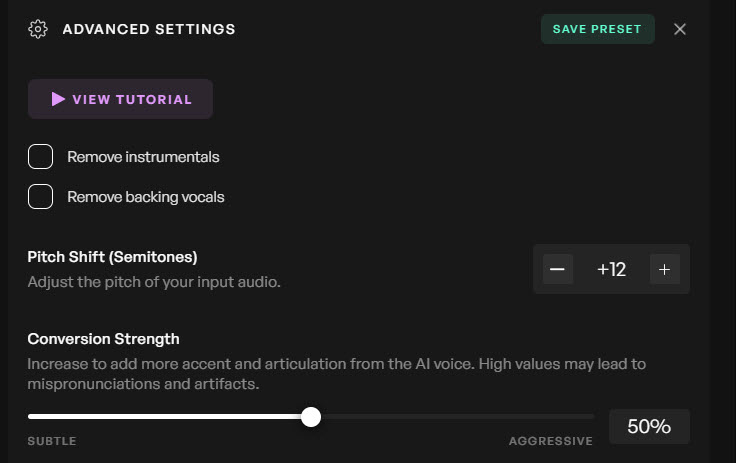The width and height of the screenshot is (736, 463).
Task: Click the Save Preset button
Action: pyautogui.click(x=597, y=29)
